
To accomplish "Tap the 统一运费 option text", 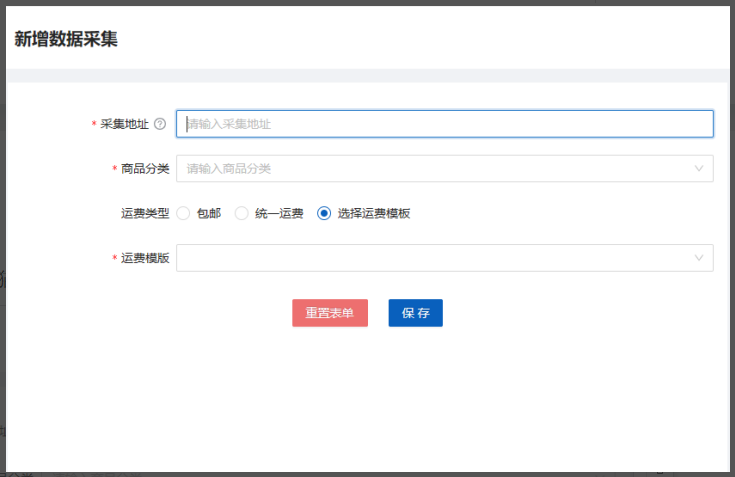I will click(x=278, y=213).
